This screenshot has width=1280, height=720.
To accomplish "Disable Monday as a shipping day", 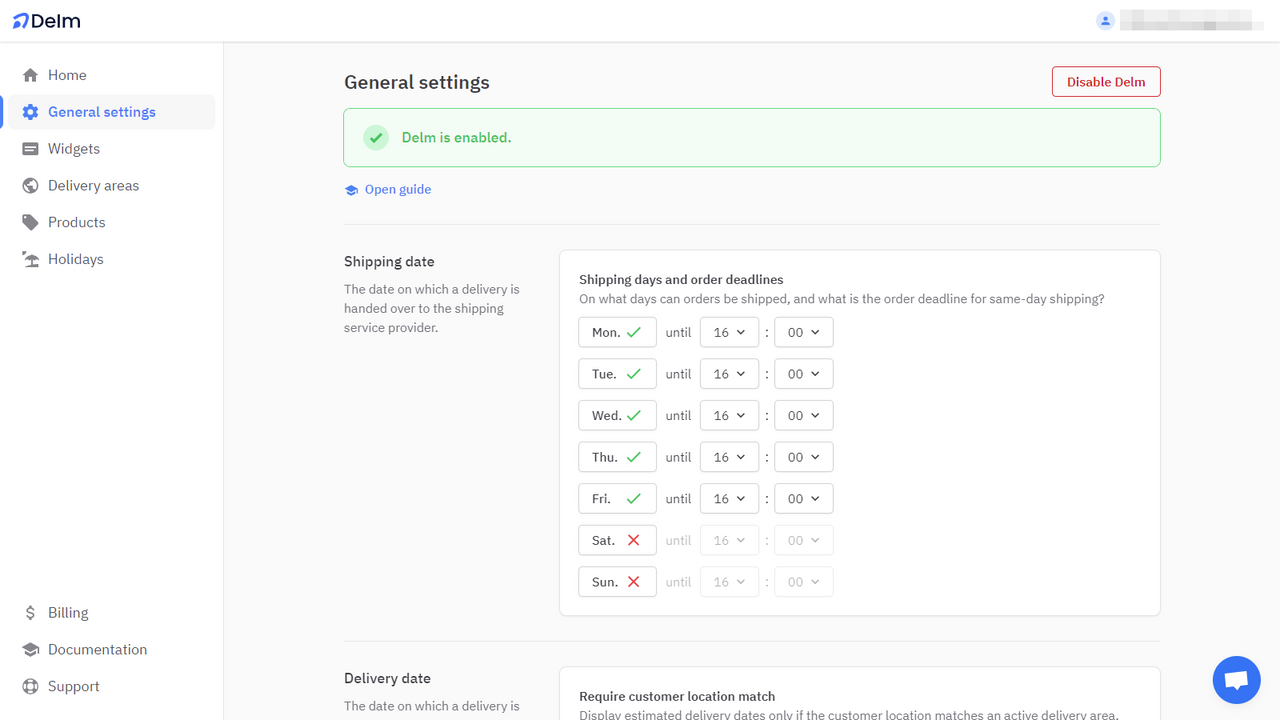I will 617,331.
